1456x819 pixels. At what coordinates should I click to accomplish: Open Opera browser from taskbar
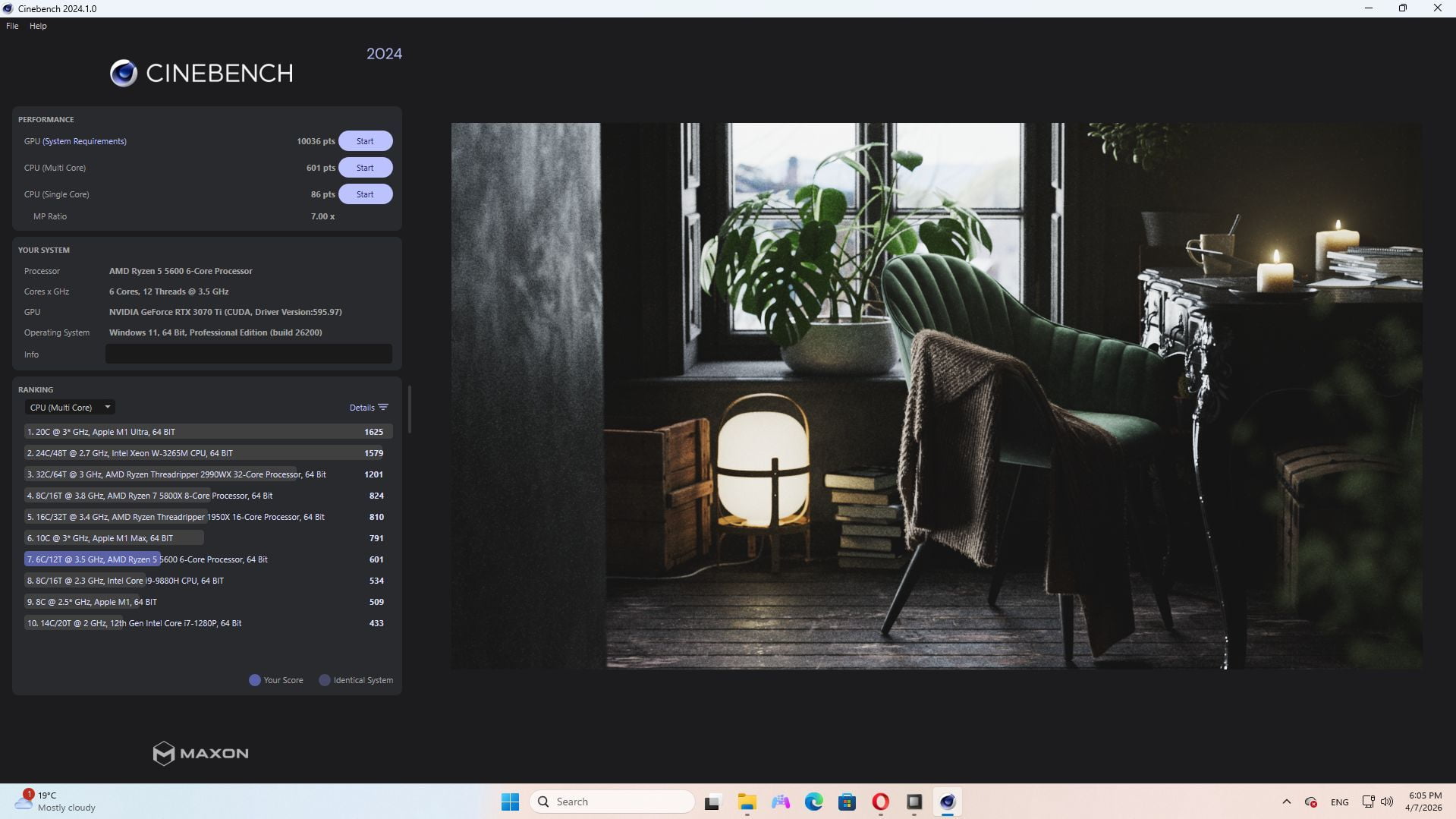880,802
